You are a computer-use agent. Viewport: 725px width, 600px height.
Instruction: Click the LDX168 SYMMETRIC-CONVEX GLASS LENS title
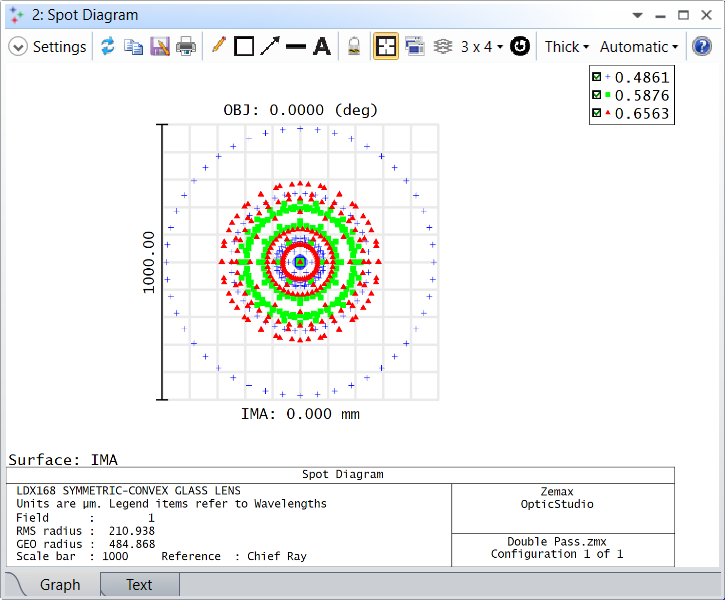coord(129,490)
